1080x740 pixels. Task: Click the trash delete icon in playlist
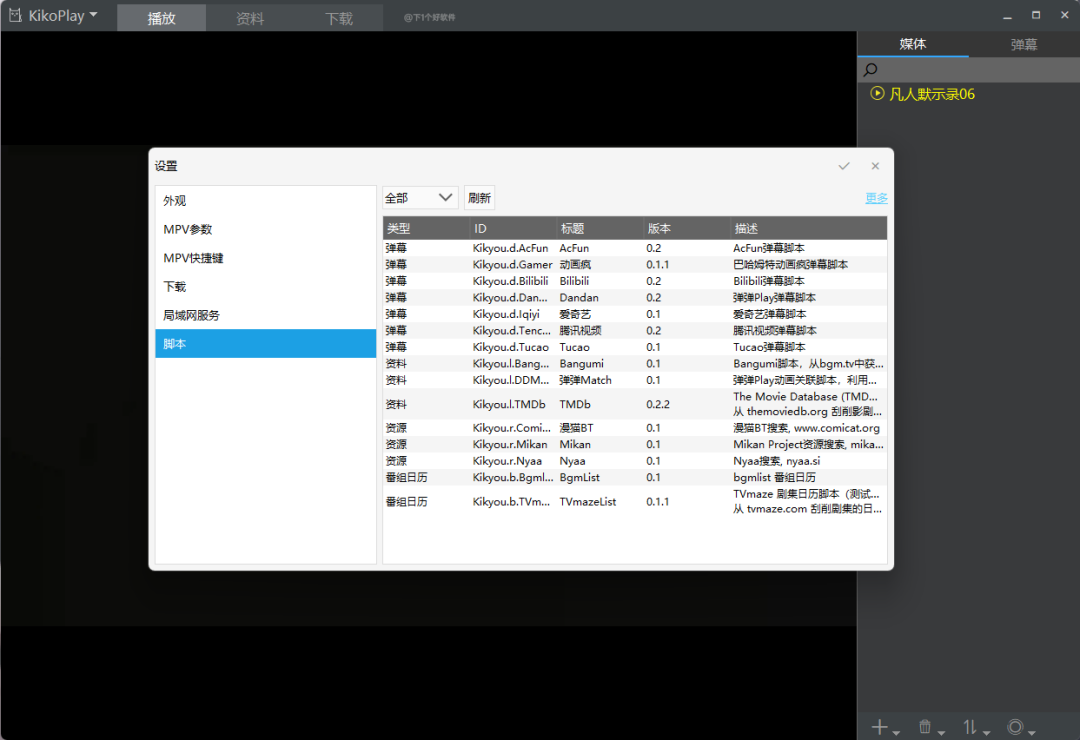tap(925, 727)
